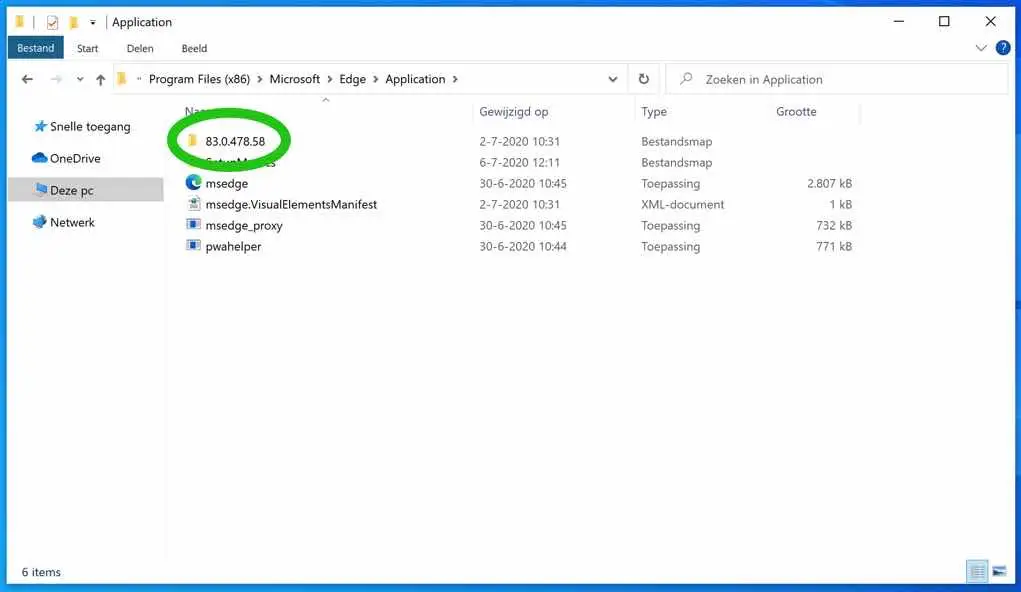Select the msedge file name

[x=227, y=184]
